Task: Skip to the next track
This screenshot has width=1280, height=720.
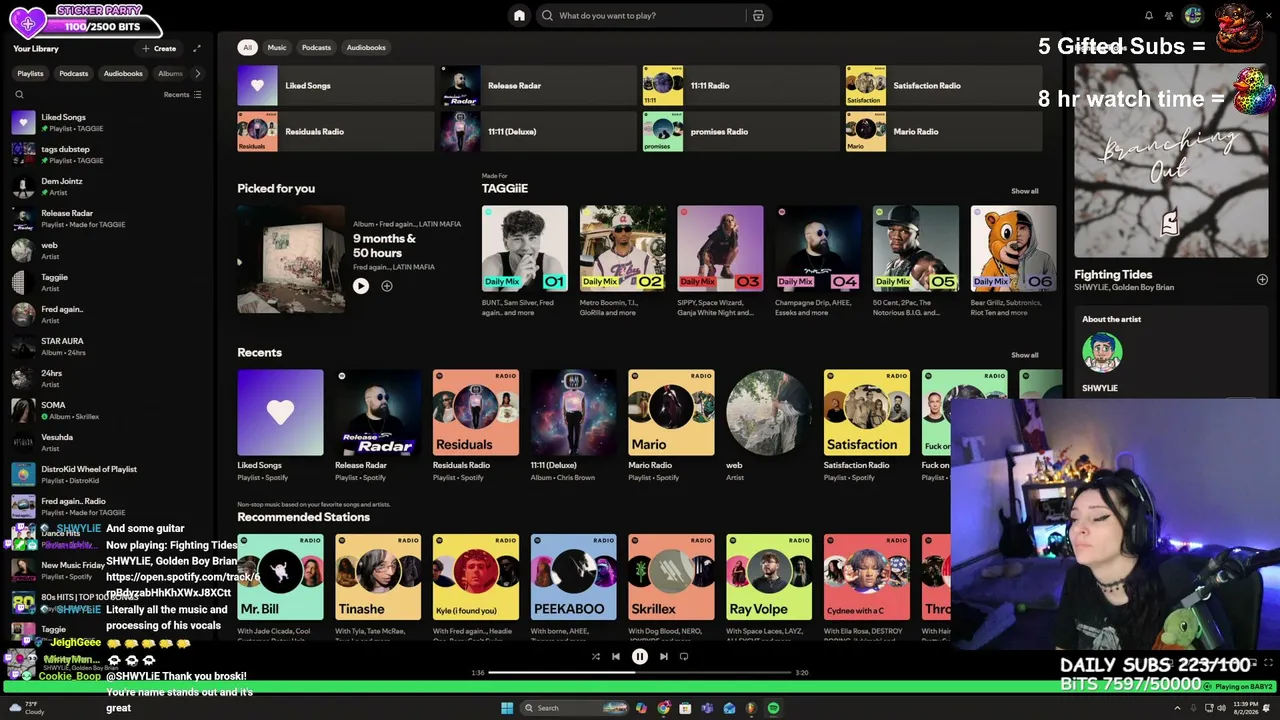Action: tap(663, 657)
